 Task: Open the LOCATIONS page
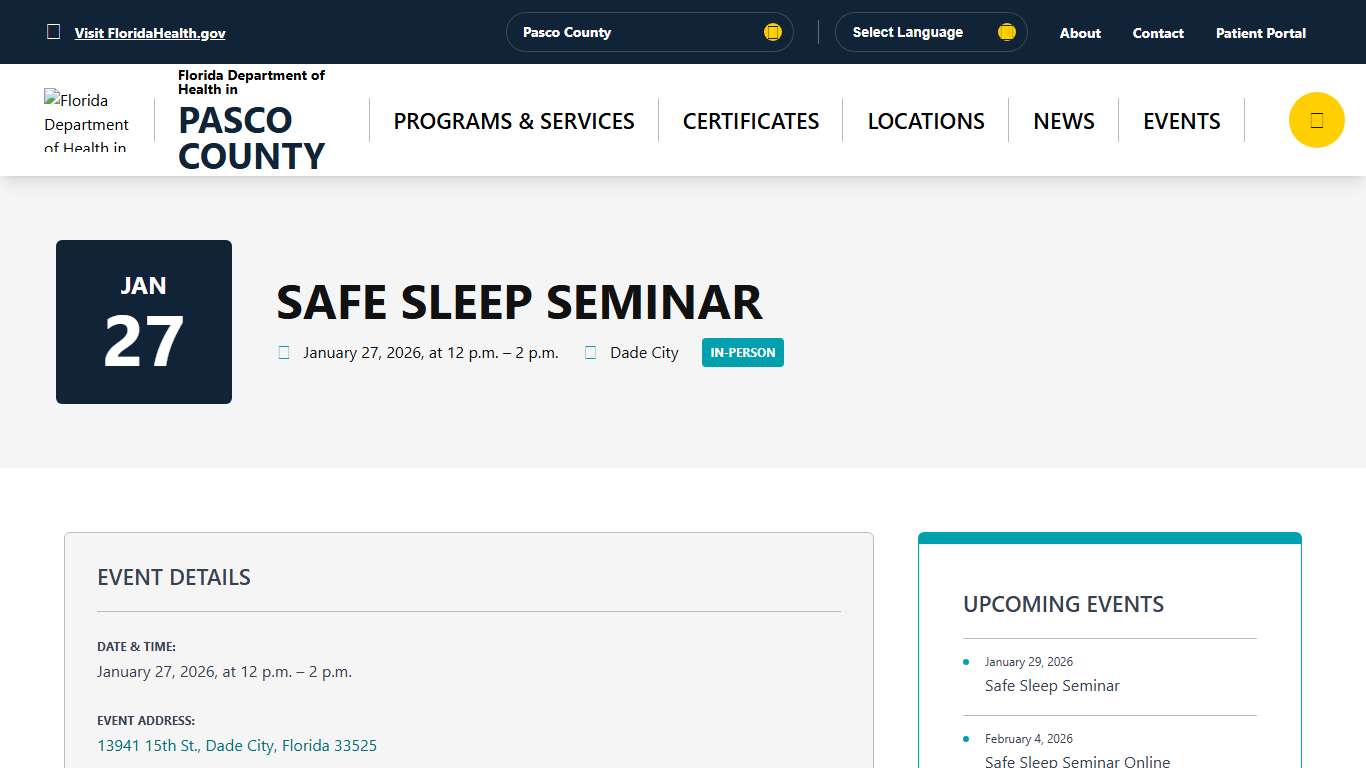[x=925, y=120]
